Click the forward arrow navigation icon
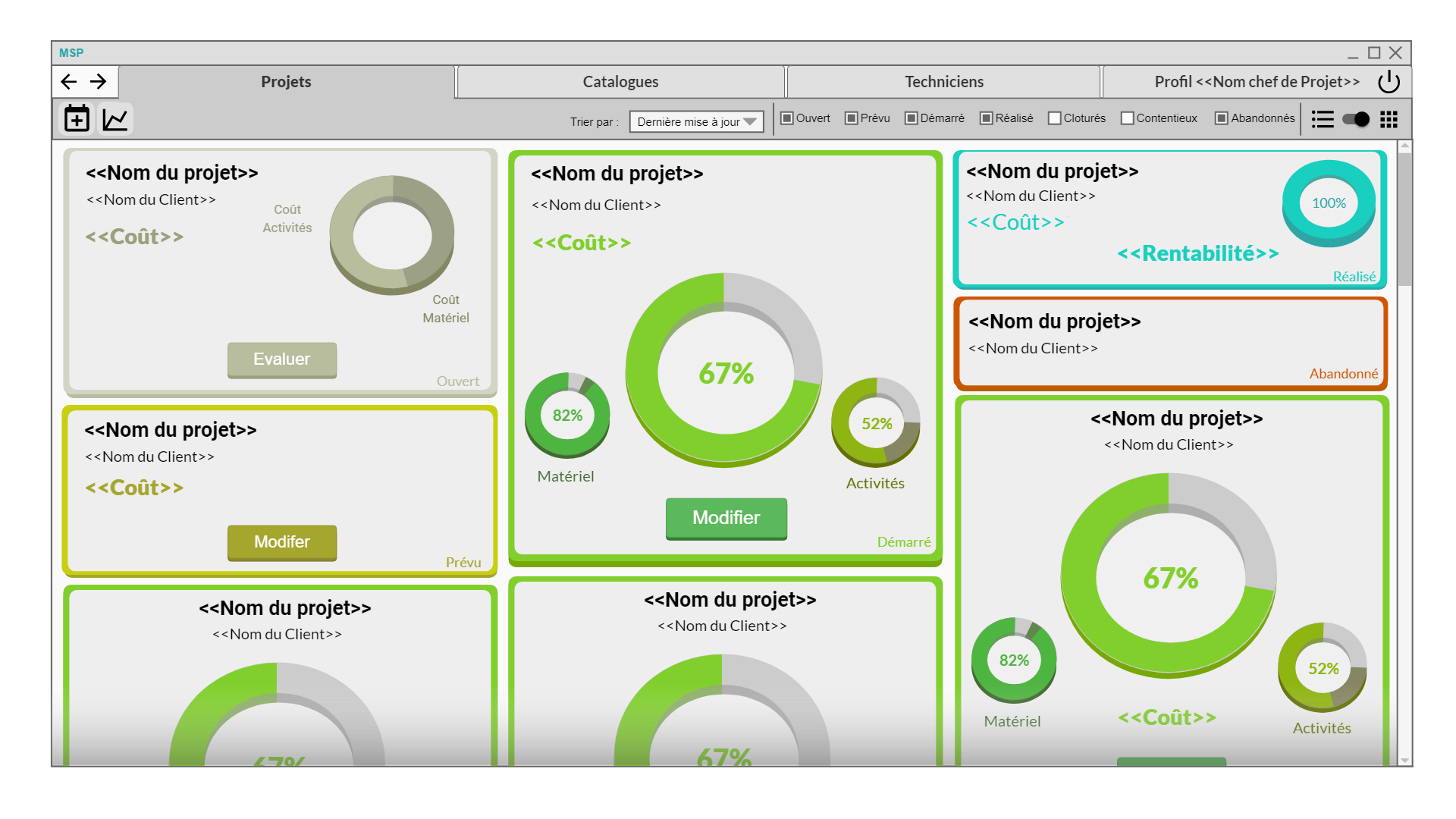 pyautogui.click(x=99, y=82)
